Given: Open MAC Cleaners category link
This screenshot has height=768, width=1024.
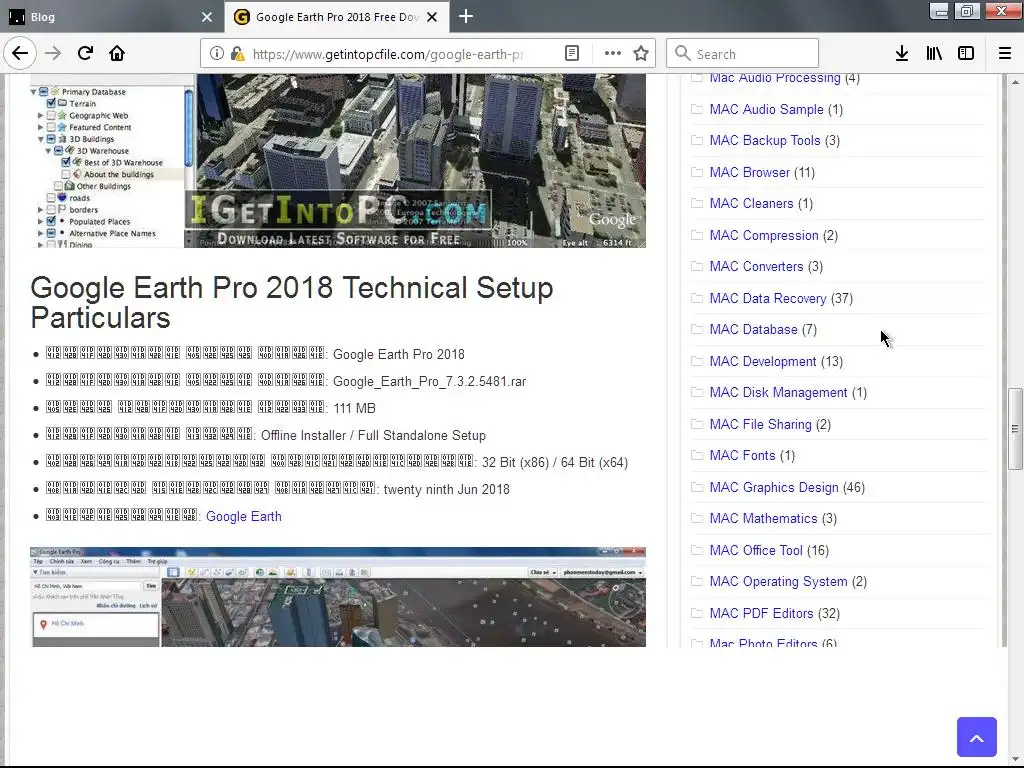Looking at the screenshot, I should 751,204.
